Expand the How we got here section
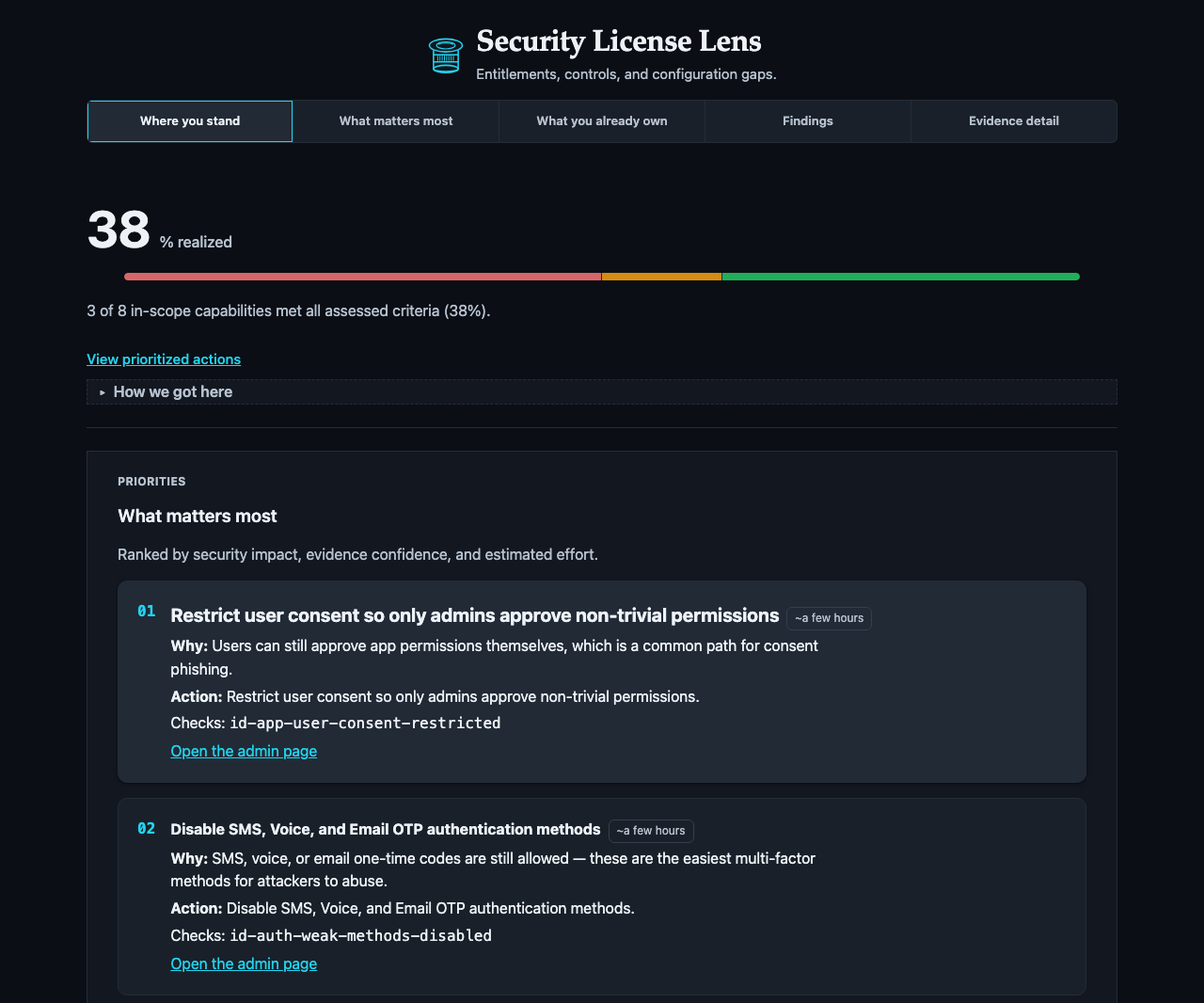1204x1003 pixels. [x=602, y=391]
